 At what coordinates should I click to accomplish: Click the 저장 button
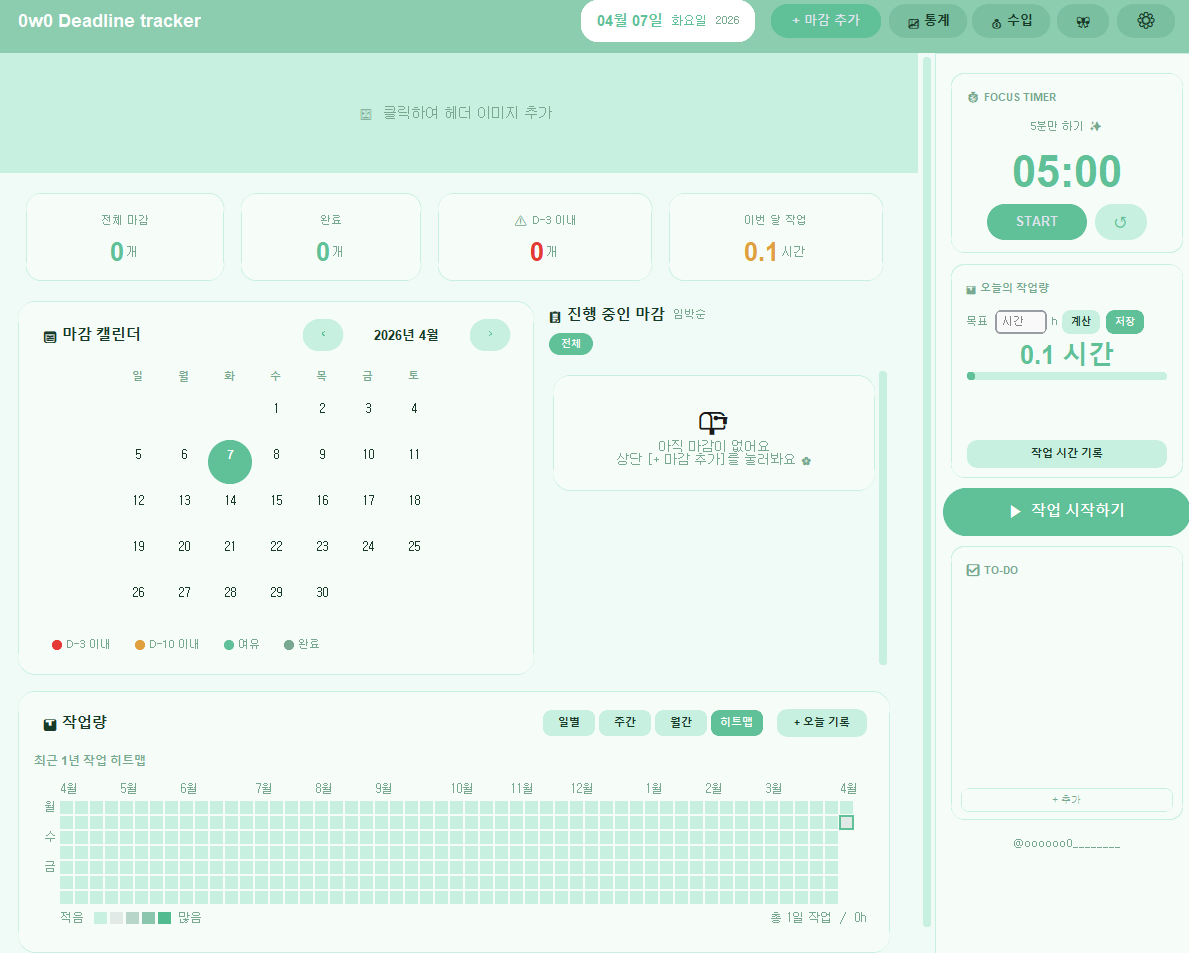coord(1125,321)
